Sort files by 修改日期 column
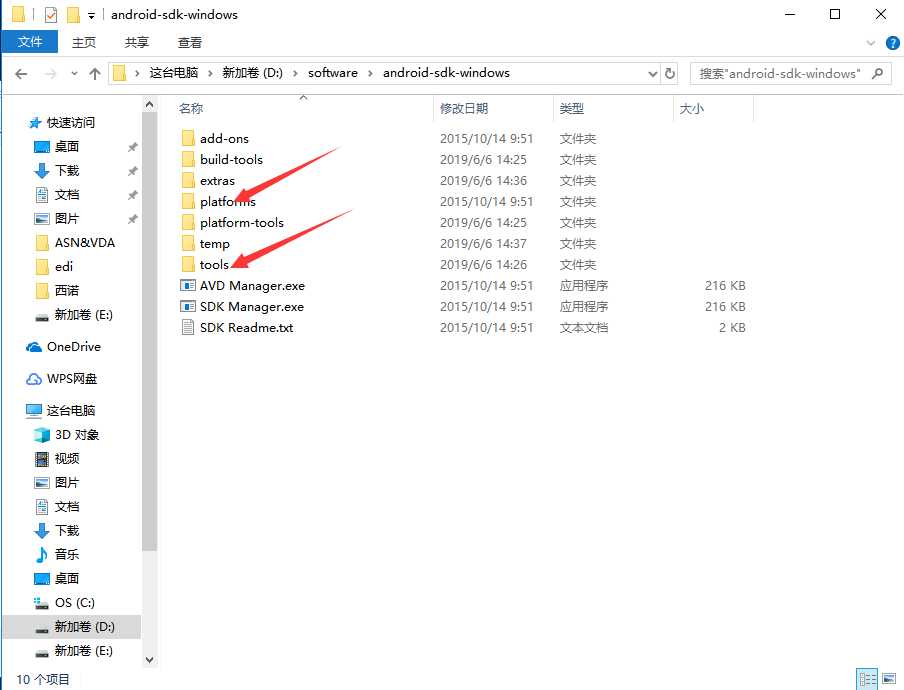This screenshot has width=904, height=690. [x=464, y=108]
